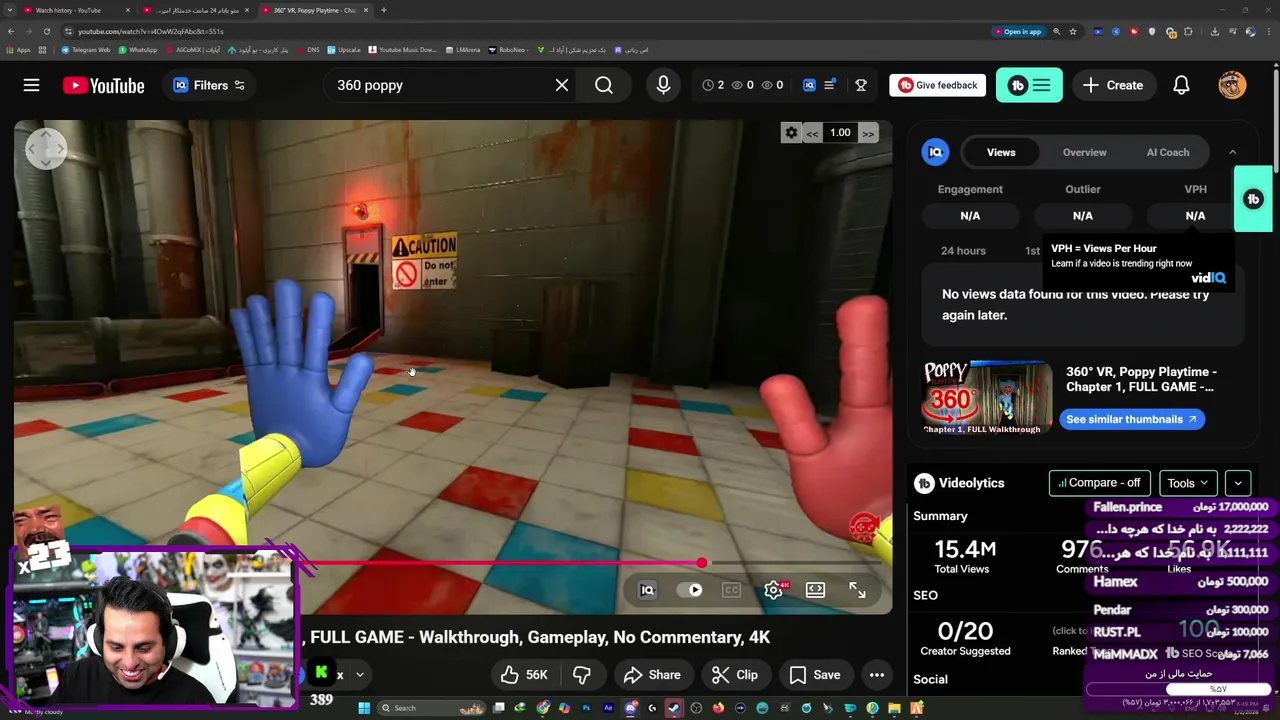Click the TubeBuddy Give feedback button
The height and width of the screenshot is (720, 1280).
937,85
